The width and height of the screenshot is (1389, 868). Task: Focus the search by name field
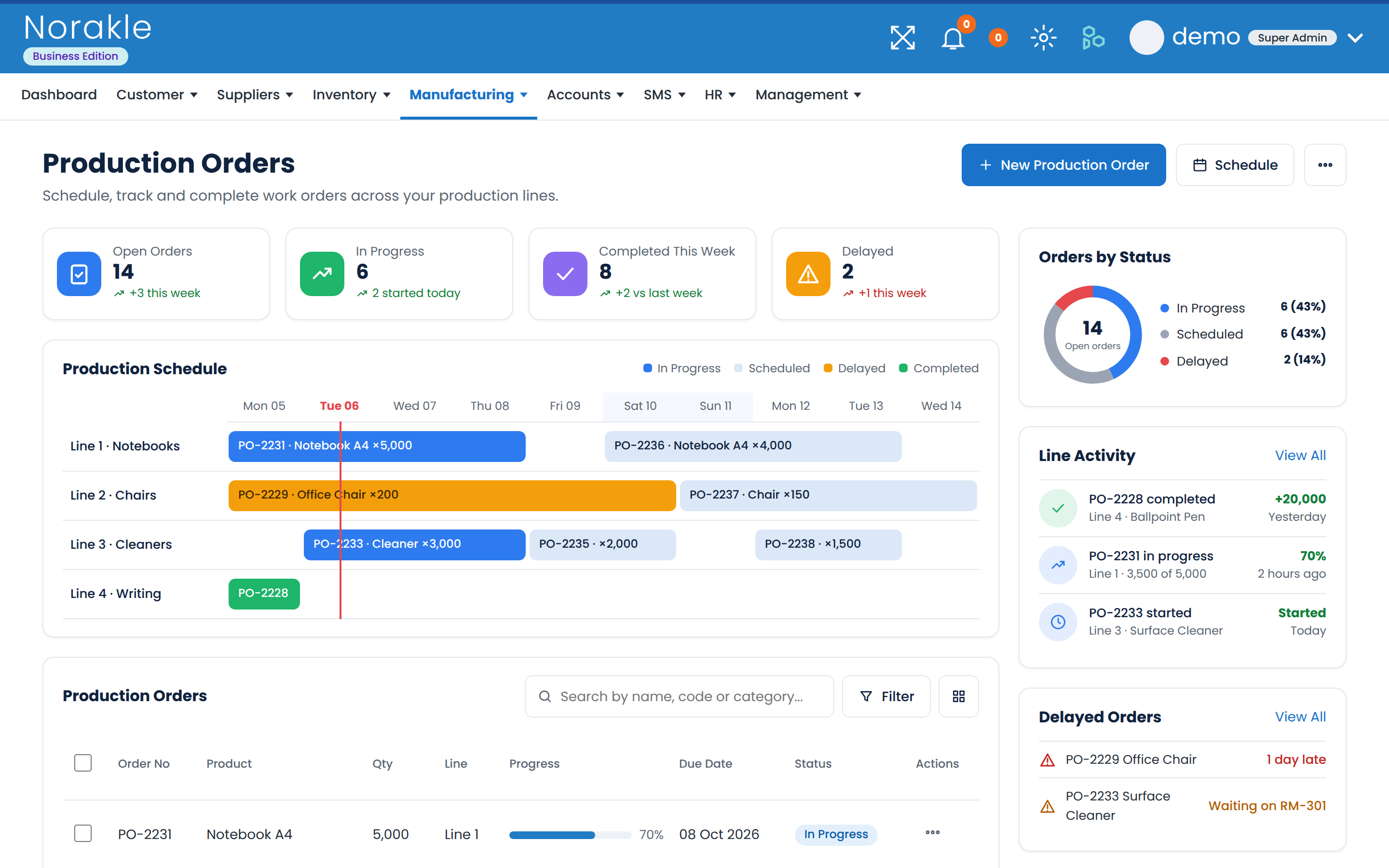pos(679,696)
